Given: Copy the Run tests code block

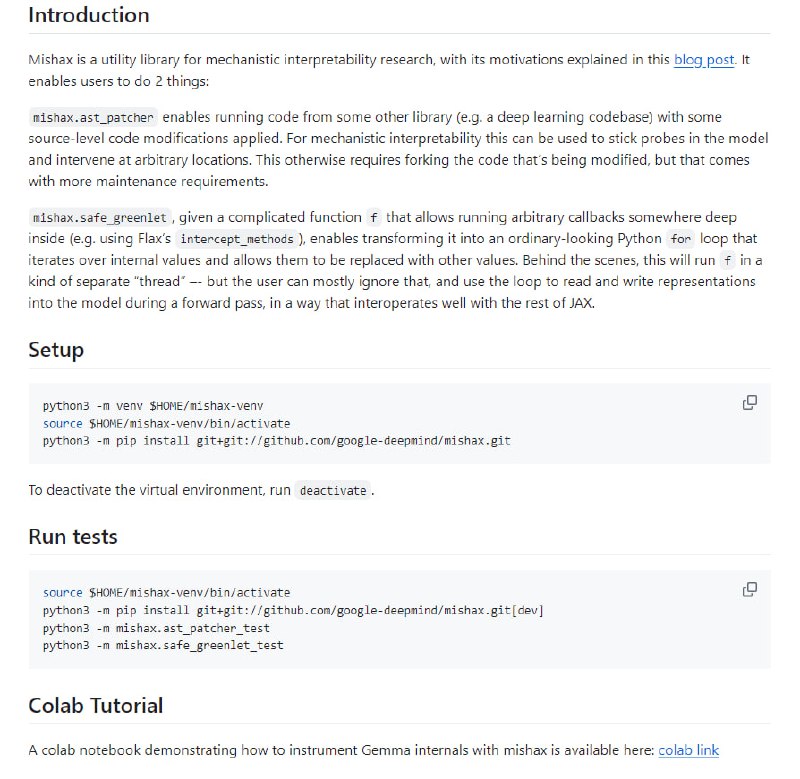Looking at the screenshot, I should 749,590.
